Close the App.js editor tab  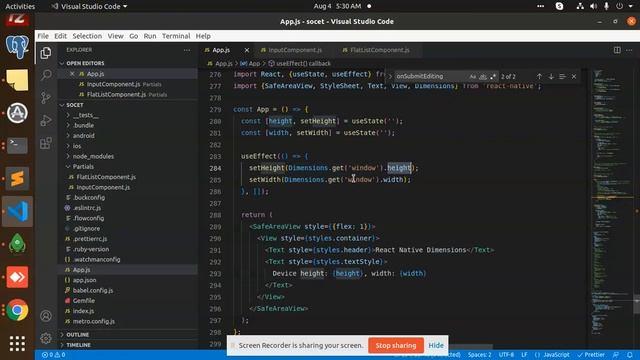point(247,50)
